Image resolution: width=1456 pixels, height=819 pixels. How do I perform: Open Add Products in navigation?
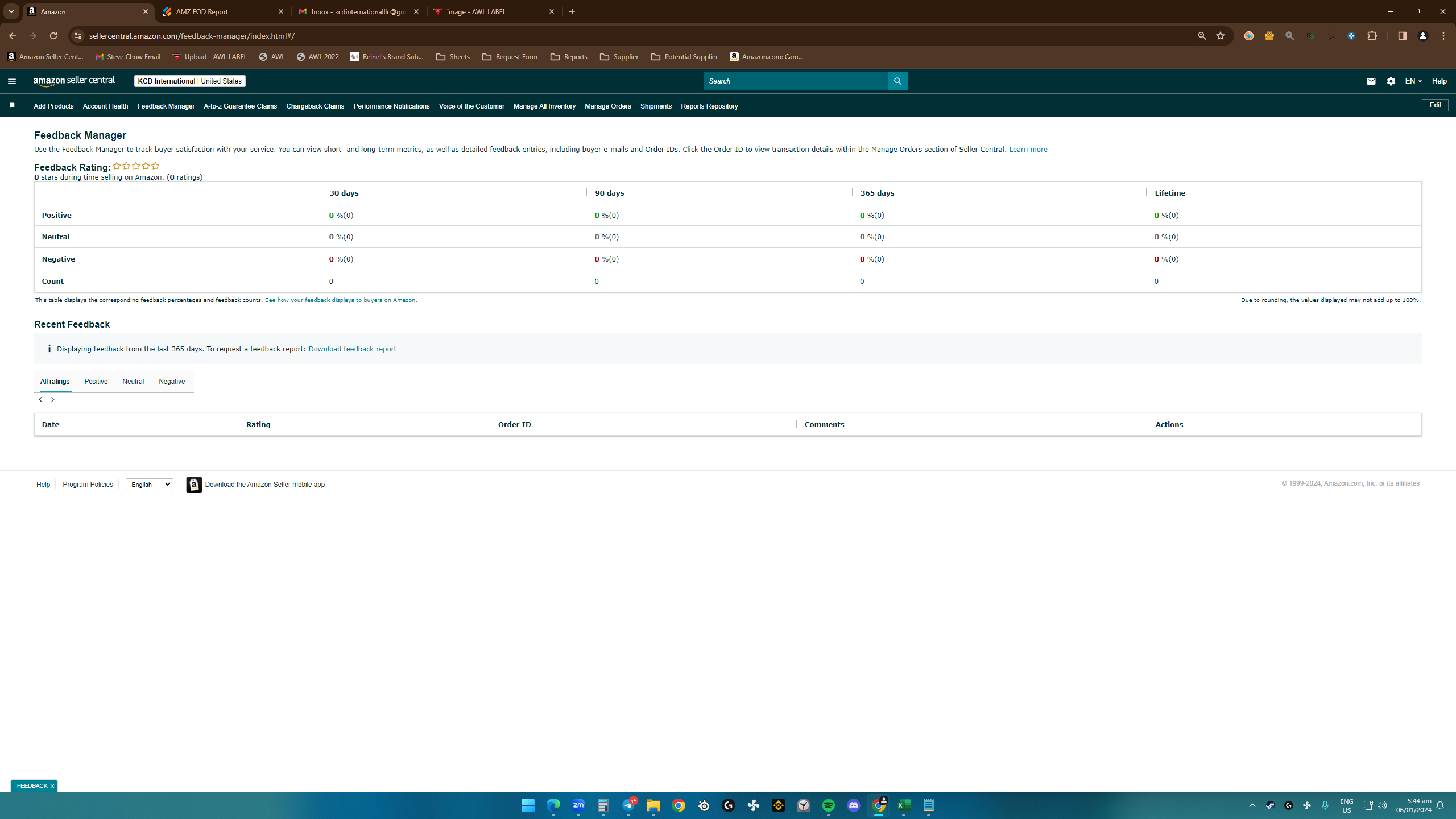[x=53, y=106]
